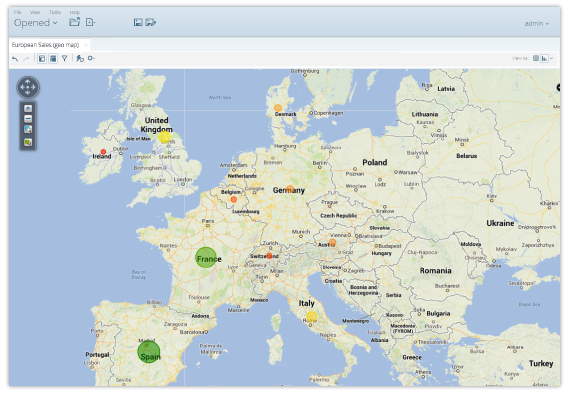The image size is (570, 393).
Task: Click the New document dropdown button
Action: pyautogui.click(x=91, y=23)
